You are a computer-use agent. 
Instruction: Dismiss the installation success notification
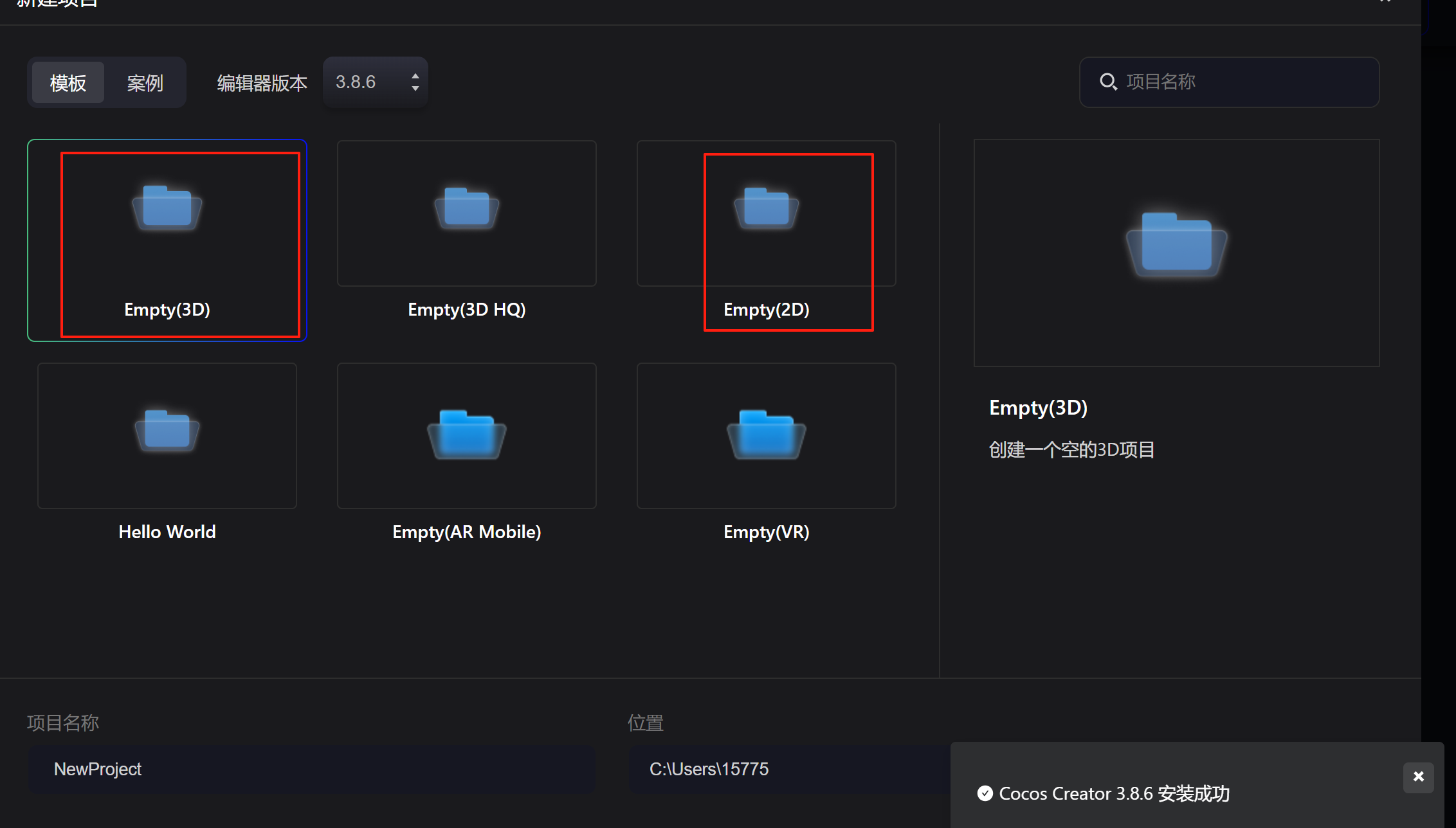click(1418, 777)
